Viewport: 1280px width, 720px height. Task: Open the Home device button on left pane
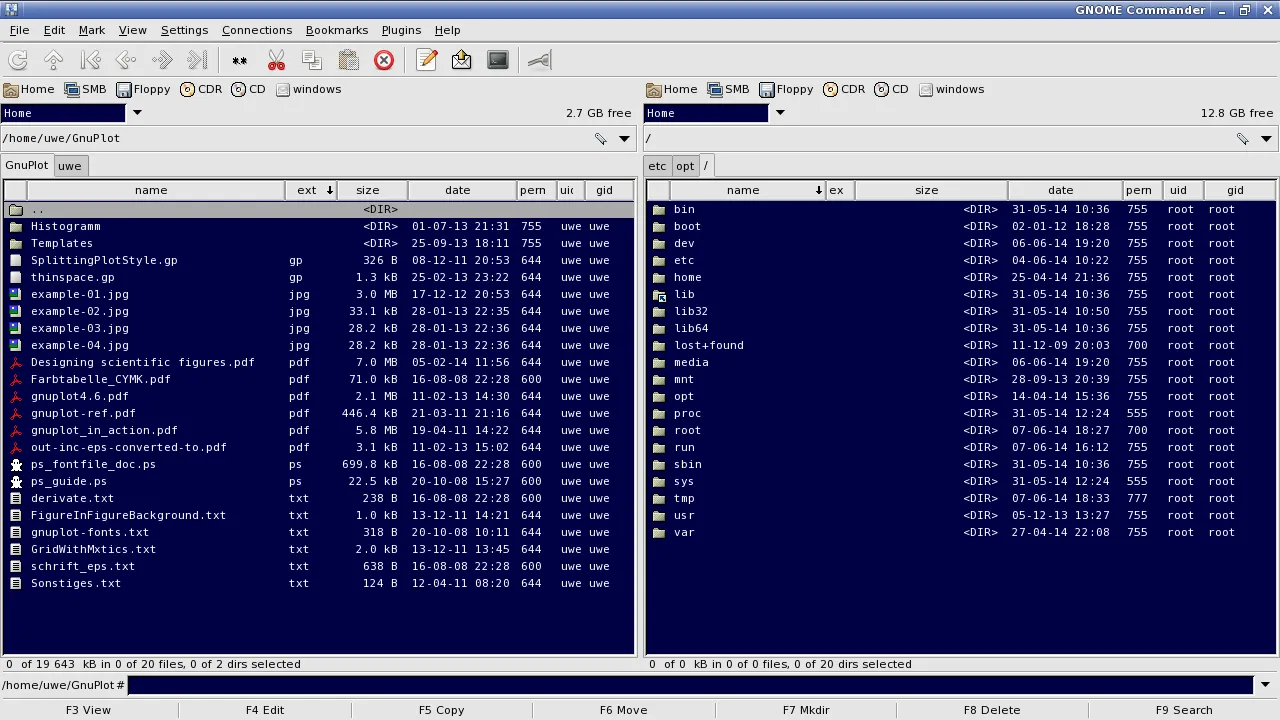30,89
